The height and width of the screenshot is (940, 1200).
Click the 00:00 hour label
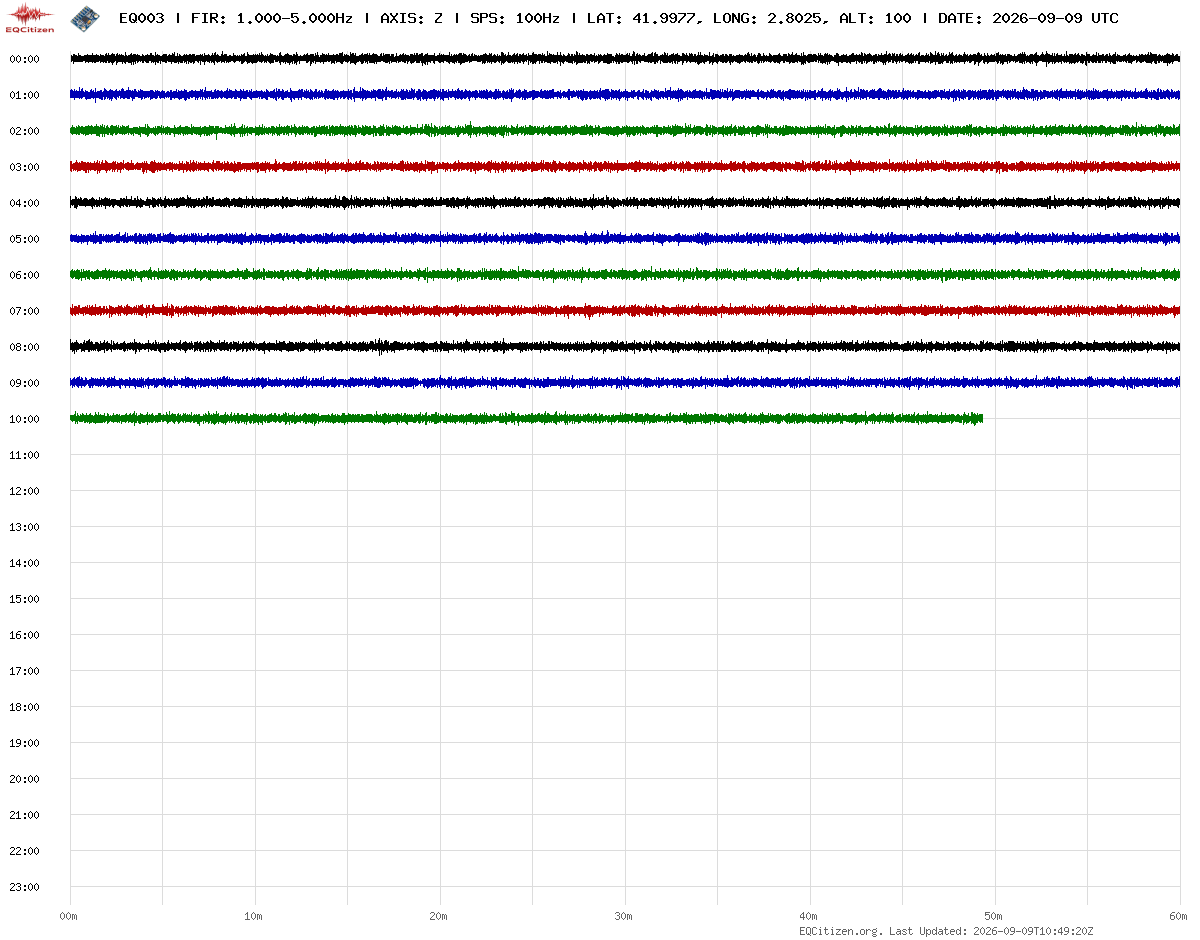(24, 59)
